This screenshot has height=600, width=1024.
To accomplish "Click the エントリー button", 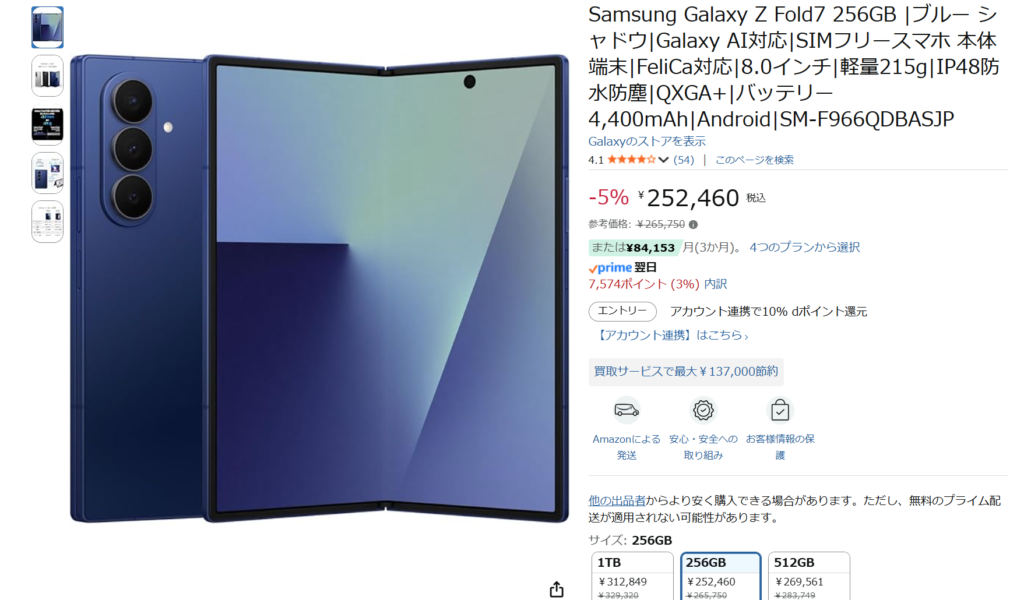I will tap(622, 311).
